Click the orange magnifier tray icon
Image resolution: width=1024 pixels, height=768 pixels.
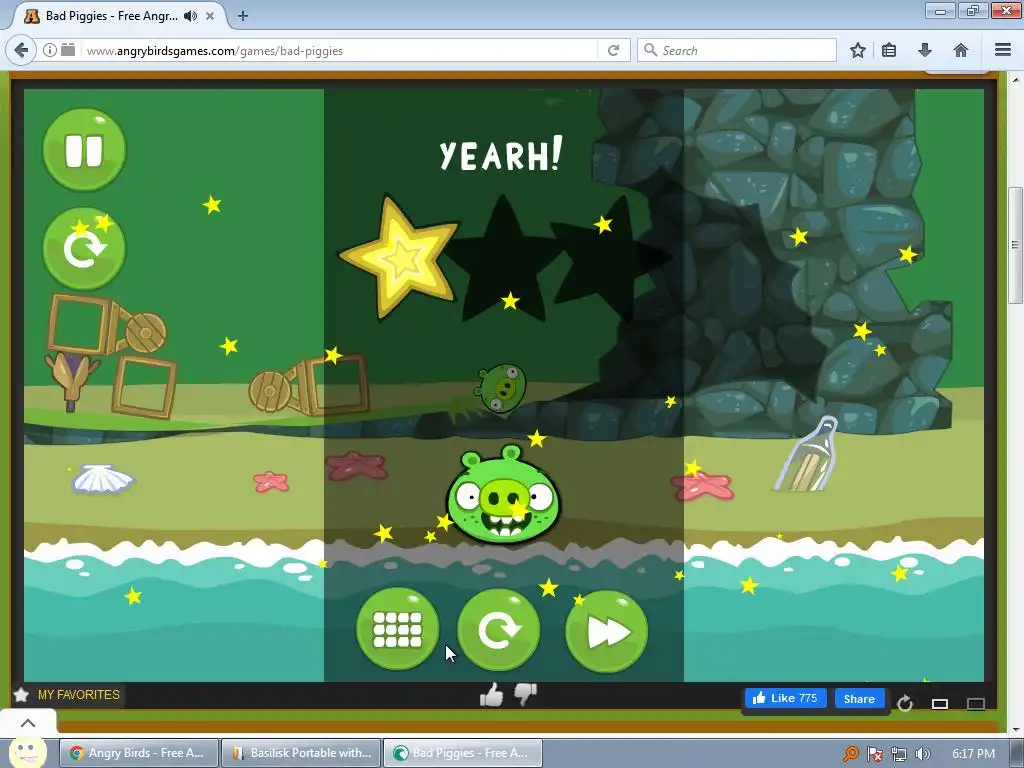pyautogui.click(x=850, y=754)
